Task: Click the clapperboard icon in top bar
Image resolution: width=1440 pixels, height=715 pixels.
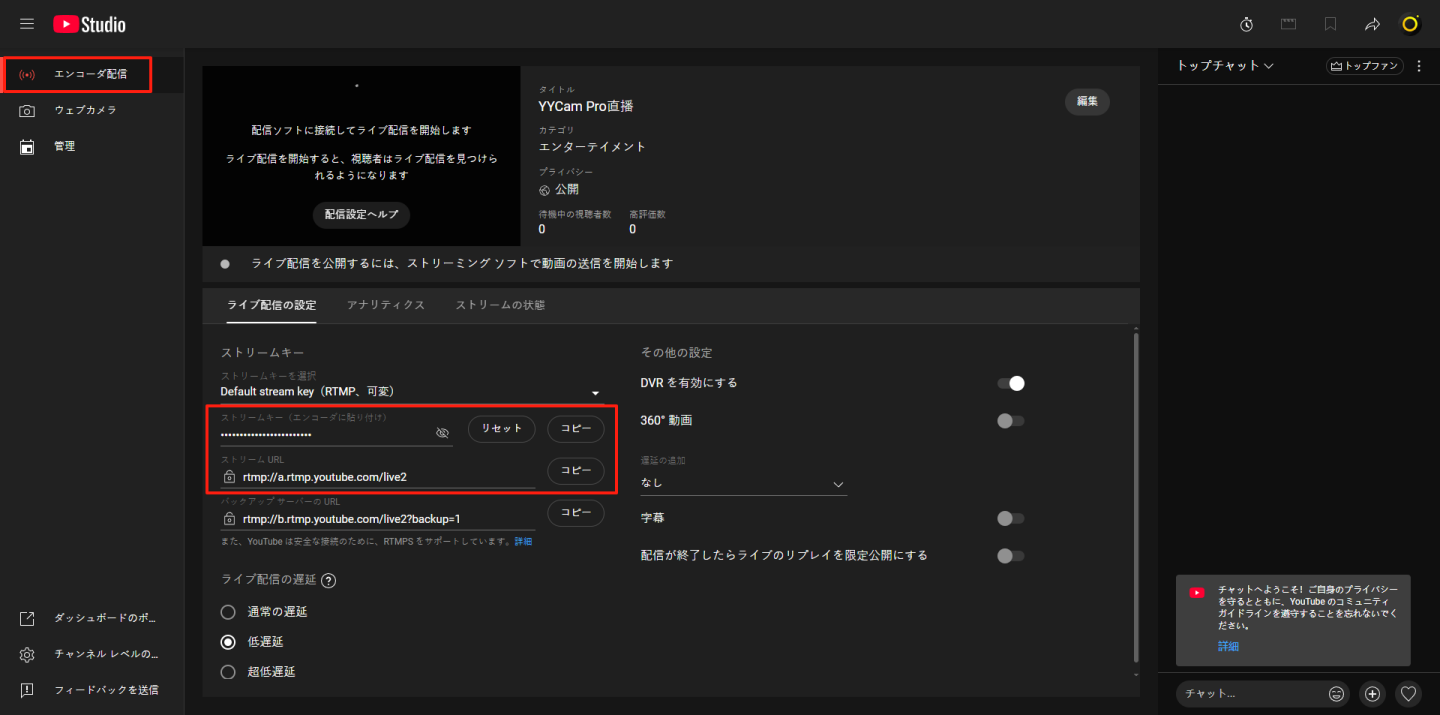Action: 1289,24
